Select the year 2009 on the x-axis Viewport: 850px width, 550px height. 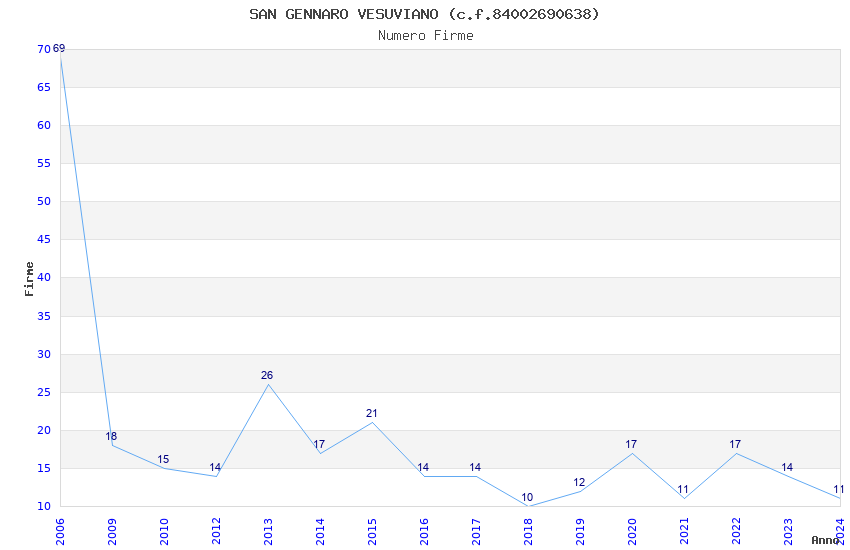click(112, 531)
